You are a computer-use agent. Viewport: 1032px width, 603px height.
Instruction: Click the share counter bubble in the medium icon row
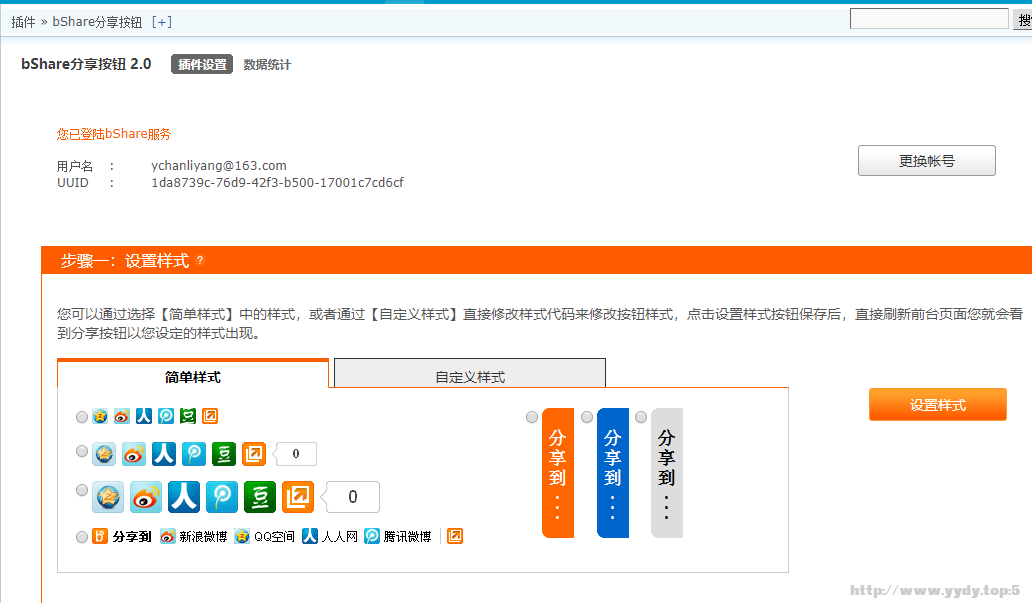pyautogui.click(x=294, y=454)
